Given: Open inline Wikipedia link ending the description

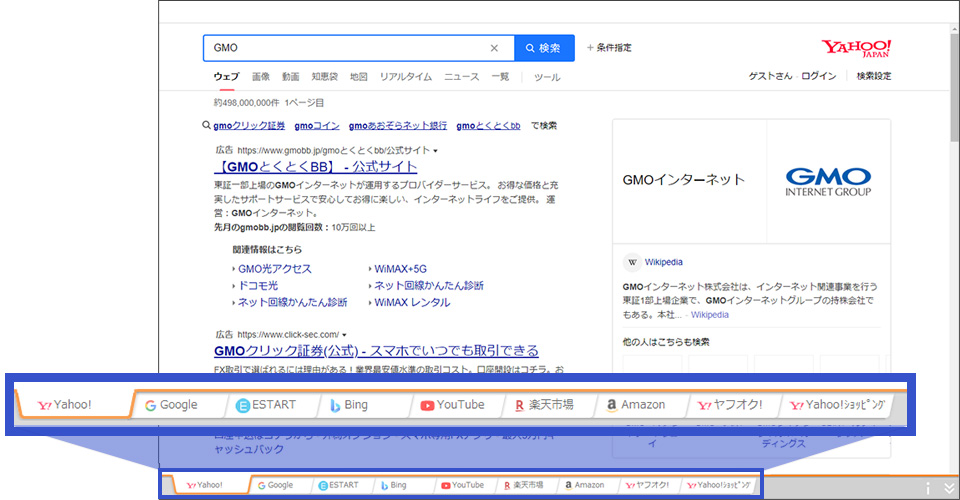Looking at the screenshot, I should (x=710, y=315).
